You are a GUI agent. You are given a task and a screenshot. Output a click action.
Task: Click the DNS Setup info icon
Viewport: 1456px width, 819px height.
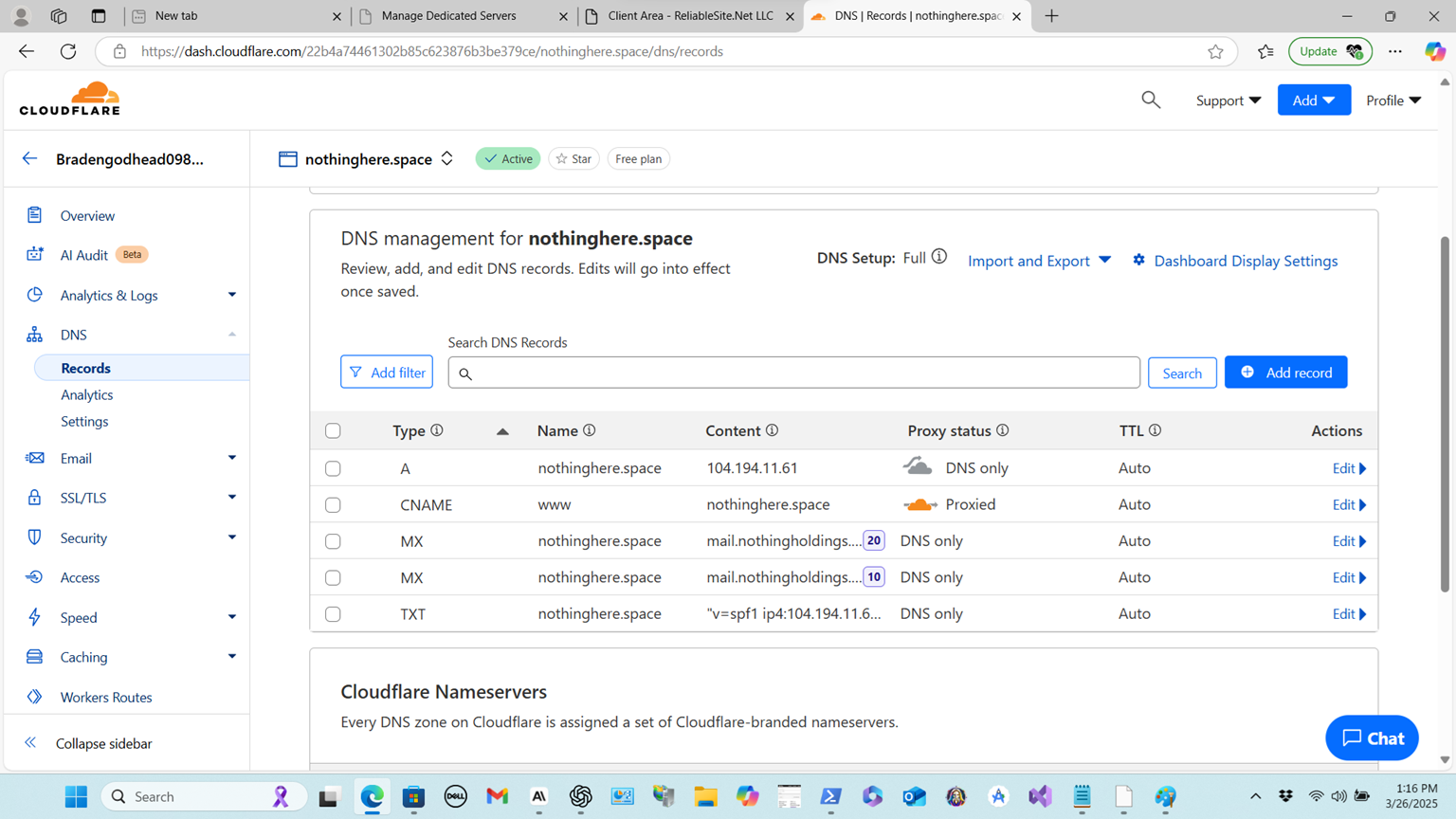pos(938,257)
